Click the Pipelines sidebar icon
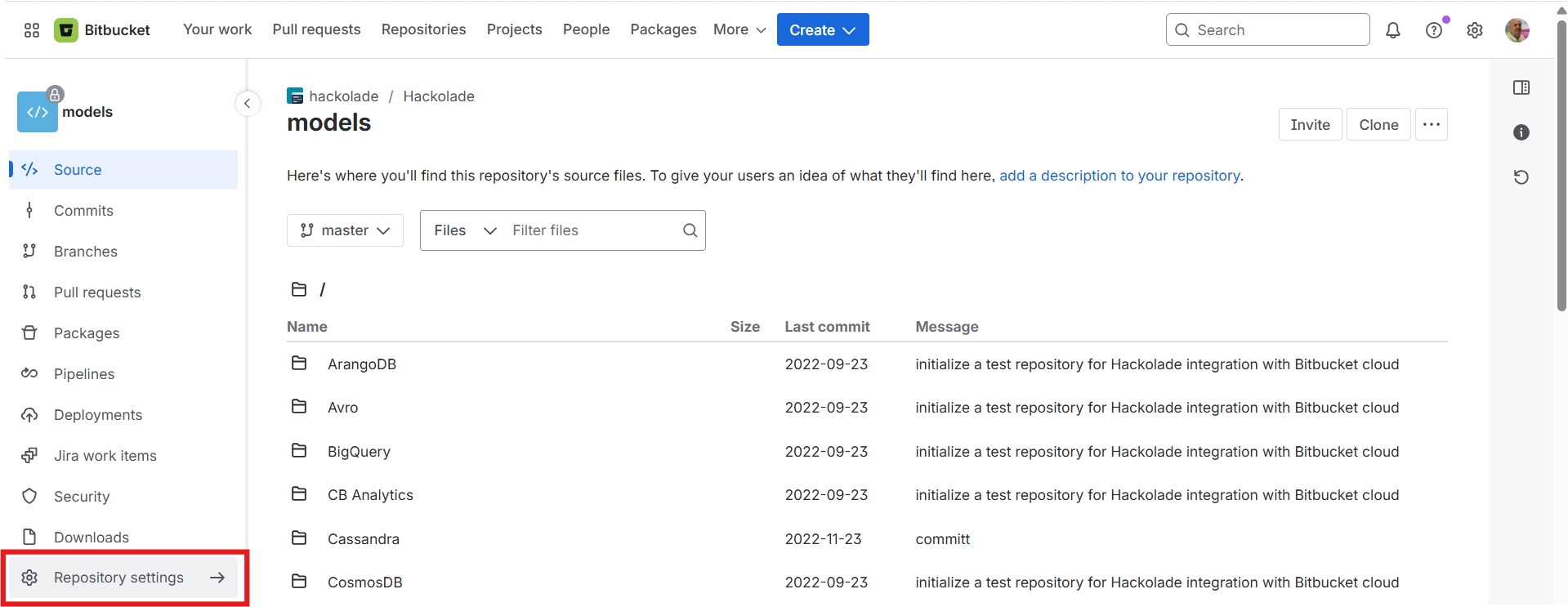Image resolution: width=1568 pixels, height=607 pixels. pyautogui.click(x=29, y=374)
